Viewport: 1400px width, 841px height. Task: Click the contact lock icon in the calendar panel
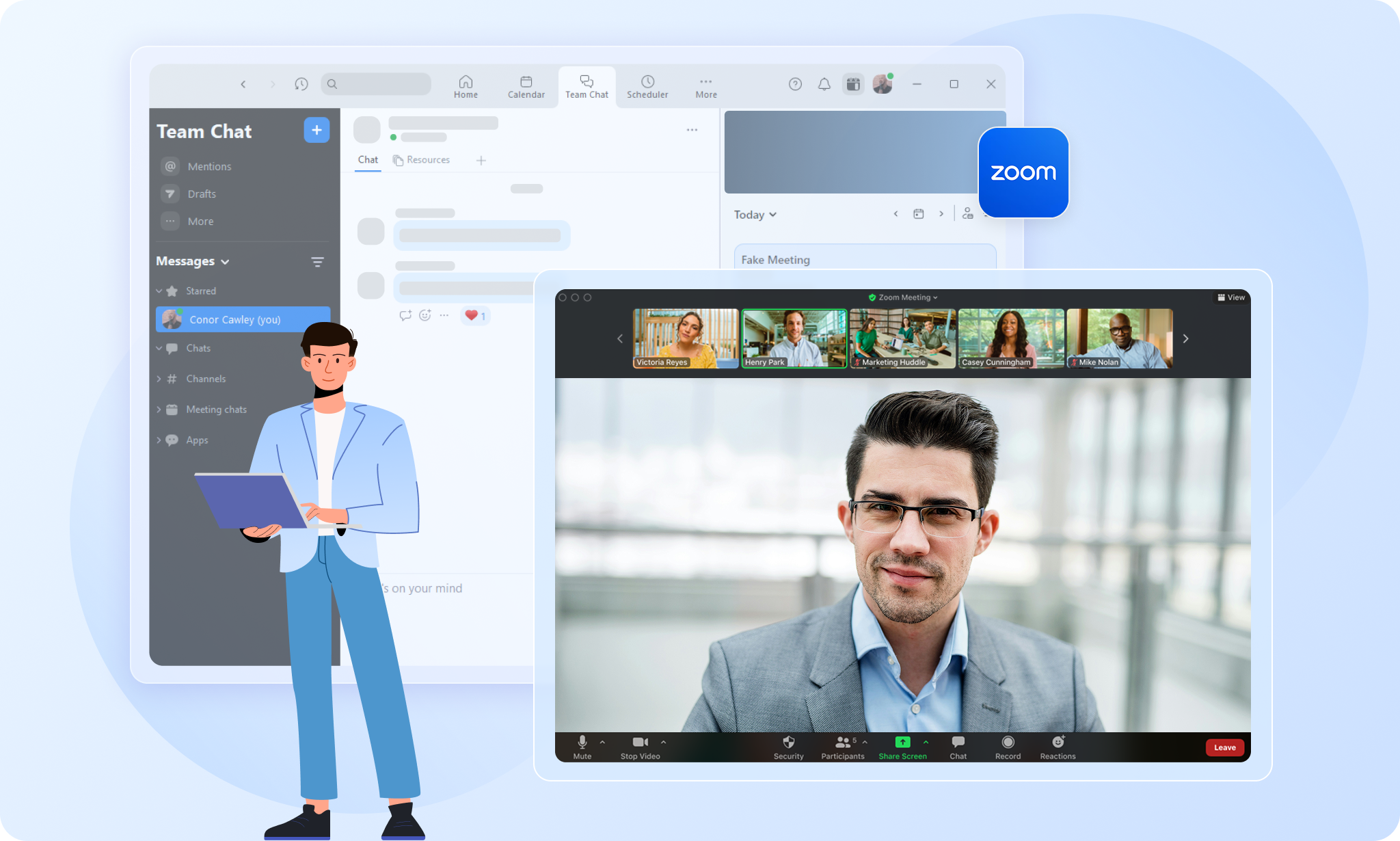tap(968, 213)
